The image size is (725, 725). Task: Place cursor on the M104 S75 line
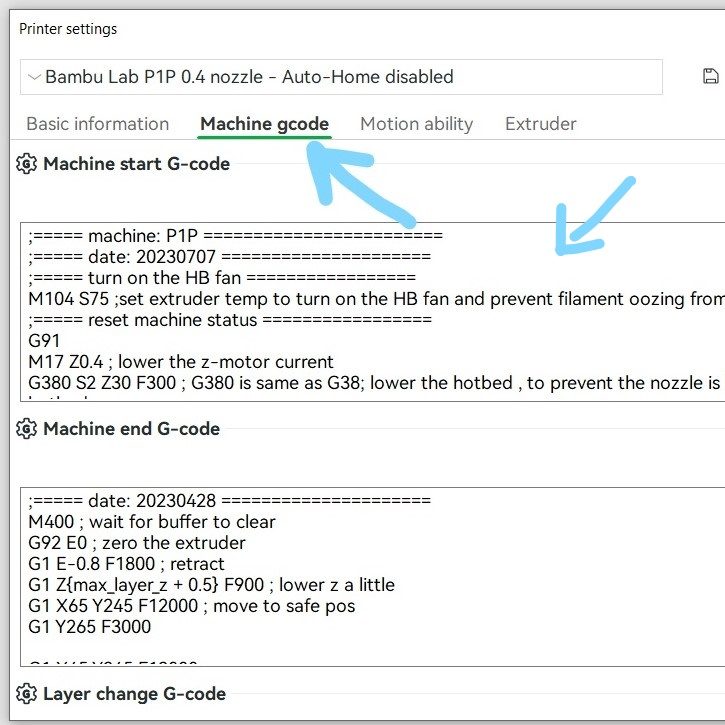coord(376,299)
